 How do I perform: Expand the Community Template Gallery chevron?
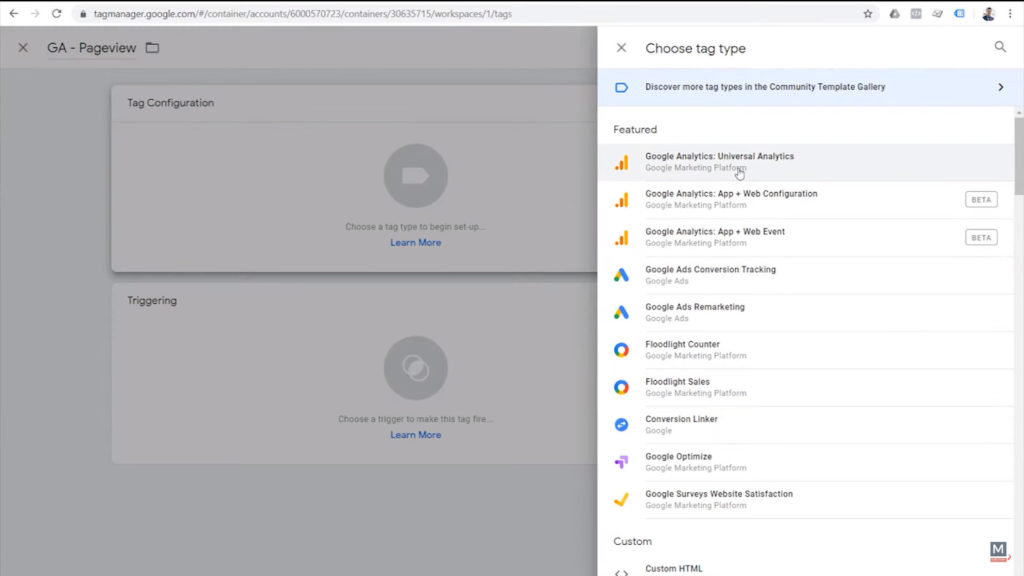coord(999,87)
